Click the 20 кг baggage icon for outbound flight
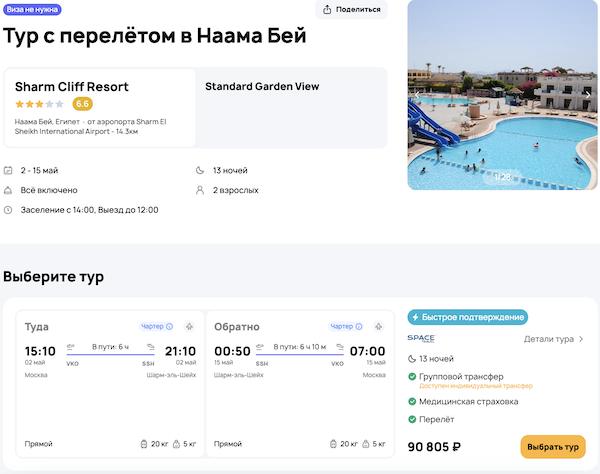 click(x=144, y=443)
